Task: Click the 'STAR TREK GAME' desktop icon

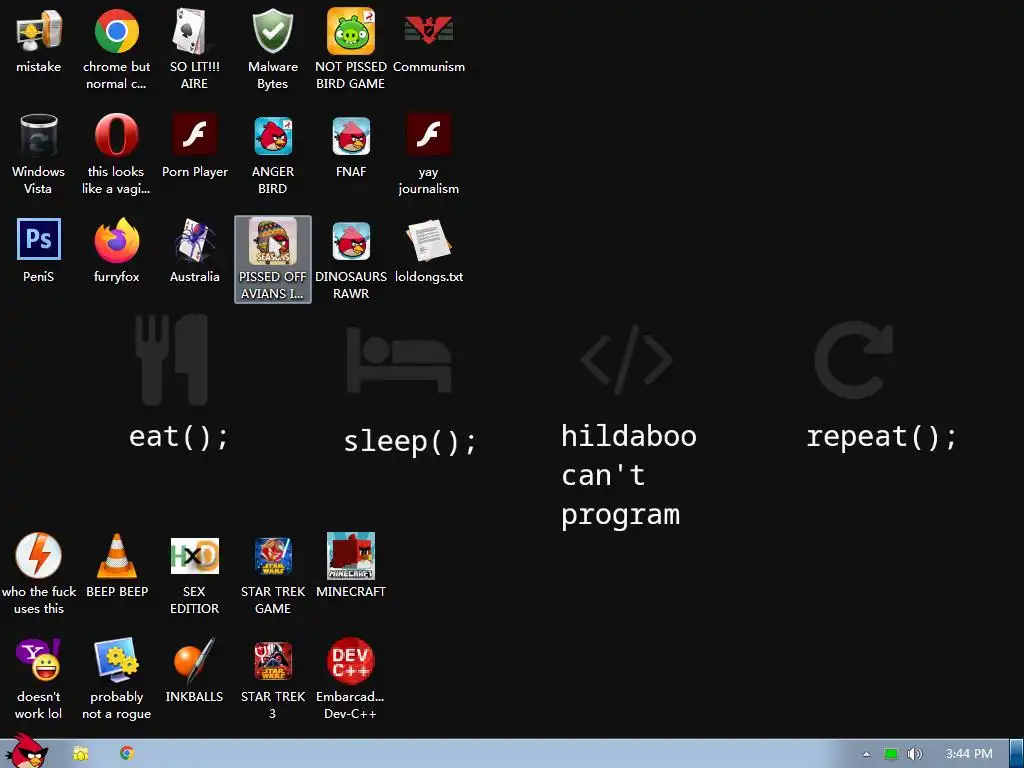Action: 272,556
